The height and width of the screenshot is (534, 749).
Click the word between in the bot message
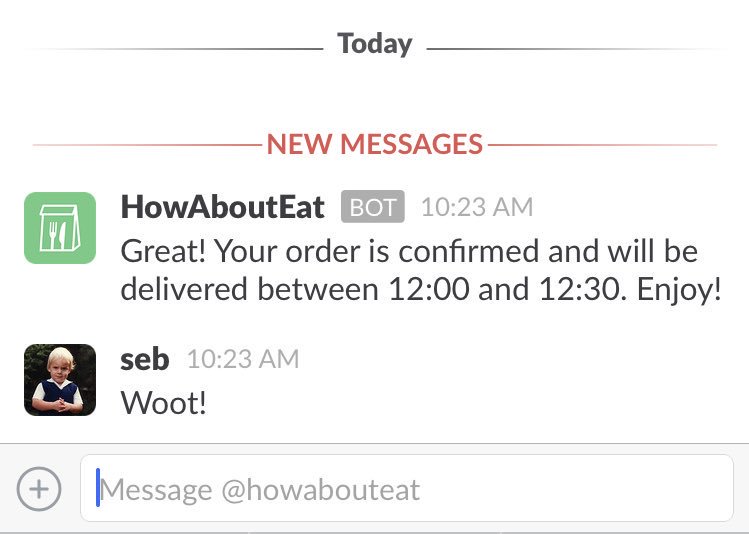point(317,290)
